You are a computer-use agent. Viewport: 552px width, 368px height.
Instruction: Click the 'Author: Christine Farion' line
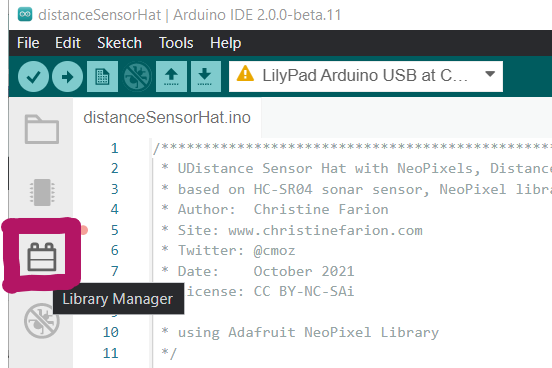[x=275, y=210]
